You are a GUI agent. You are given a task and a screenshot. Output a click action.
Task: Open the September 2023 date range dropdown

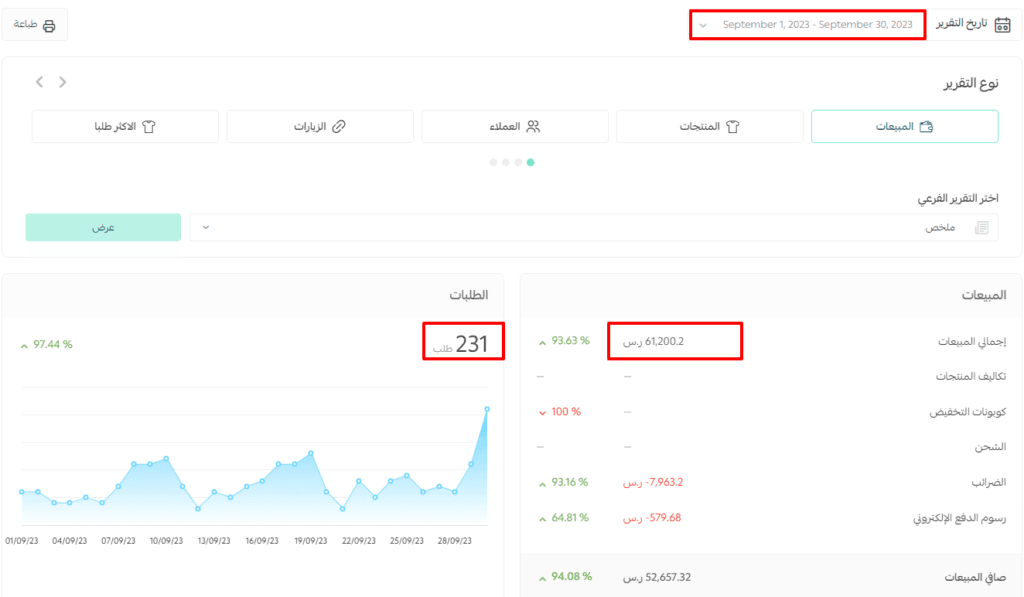tap(807, 25)
